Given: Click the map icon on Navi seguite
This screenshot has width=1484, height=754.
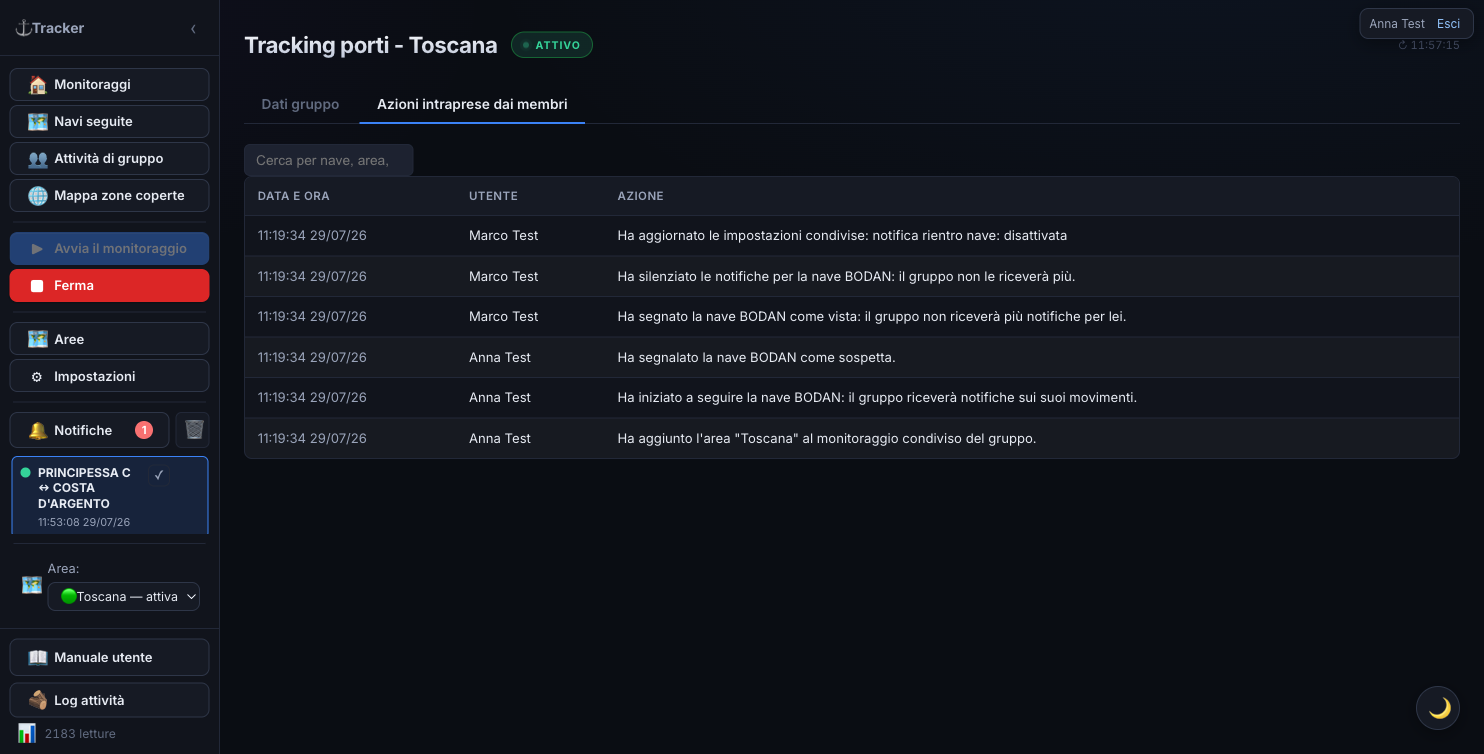Looking at the screenshot, I should (38, 121).
